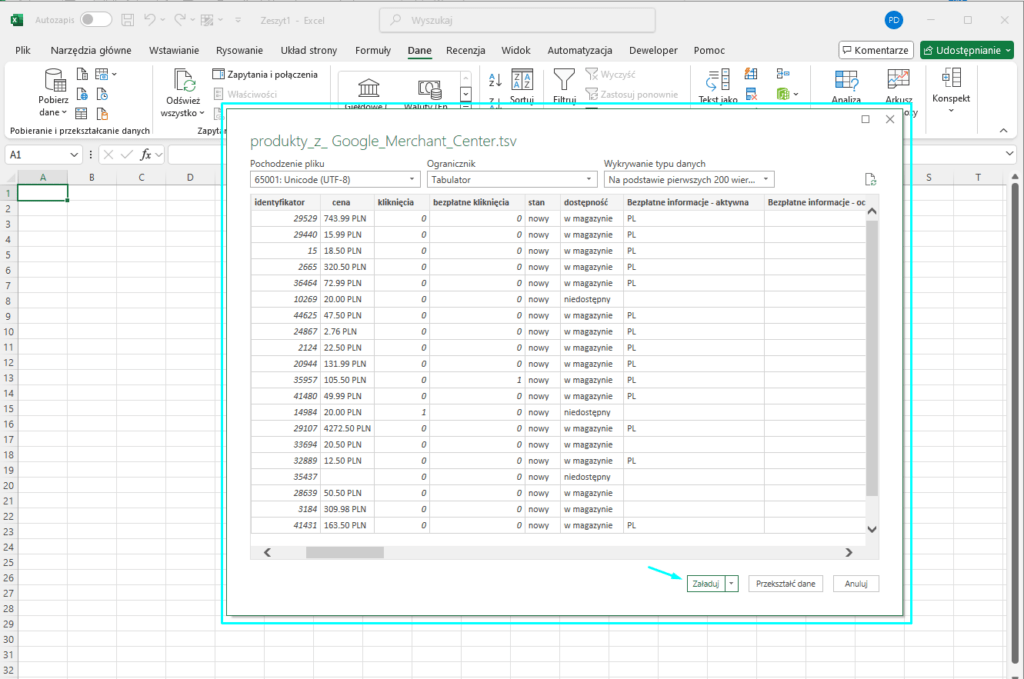Go to the Deweloper tab
This screenshot has height=679, width=1024.
tap(653, 50)
